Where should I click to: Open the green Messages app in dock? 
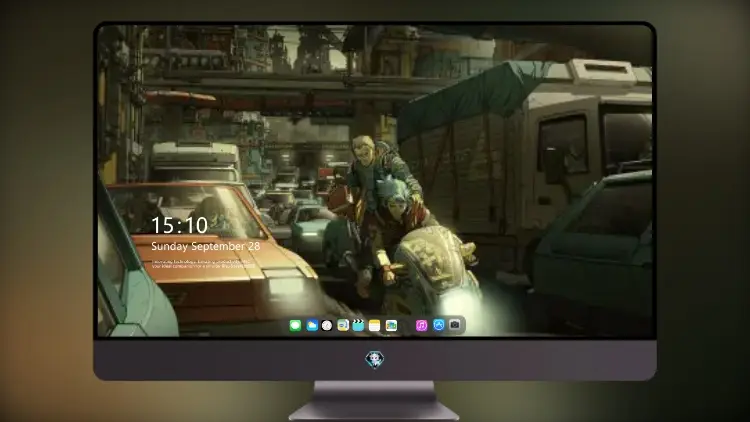(x=295, y=325)
